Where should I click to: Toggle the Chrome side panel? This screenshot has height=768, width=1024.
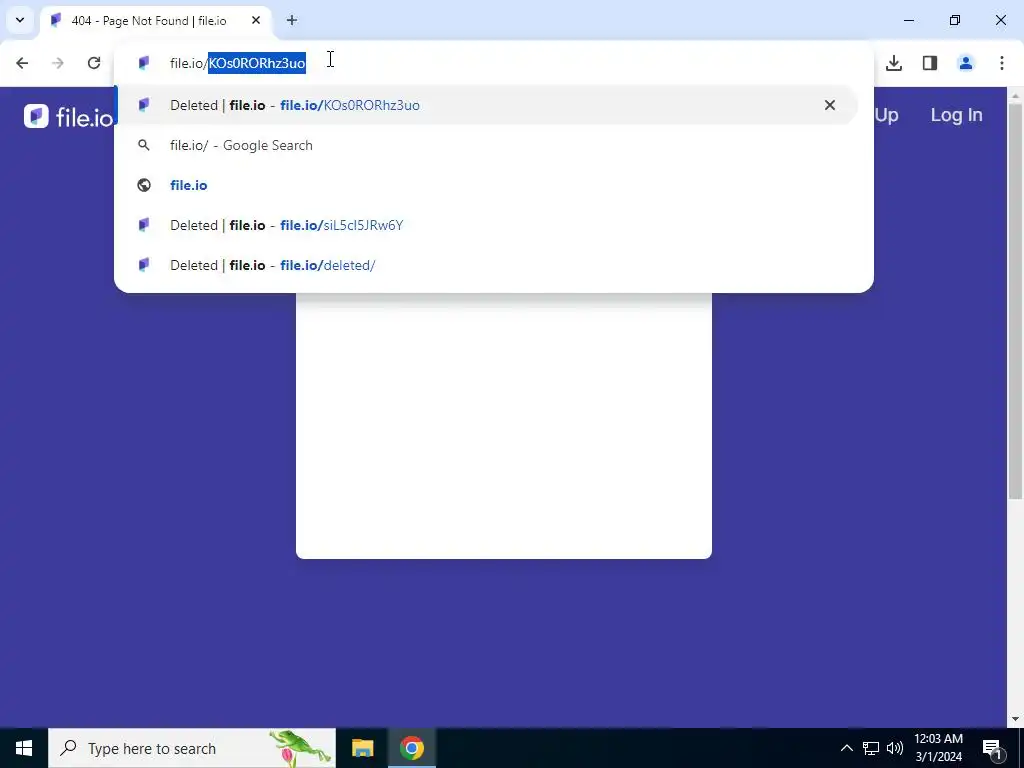(930, 63)
